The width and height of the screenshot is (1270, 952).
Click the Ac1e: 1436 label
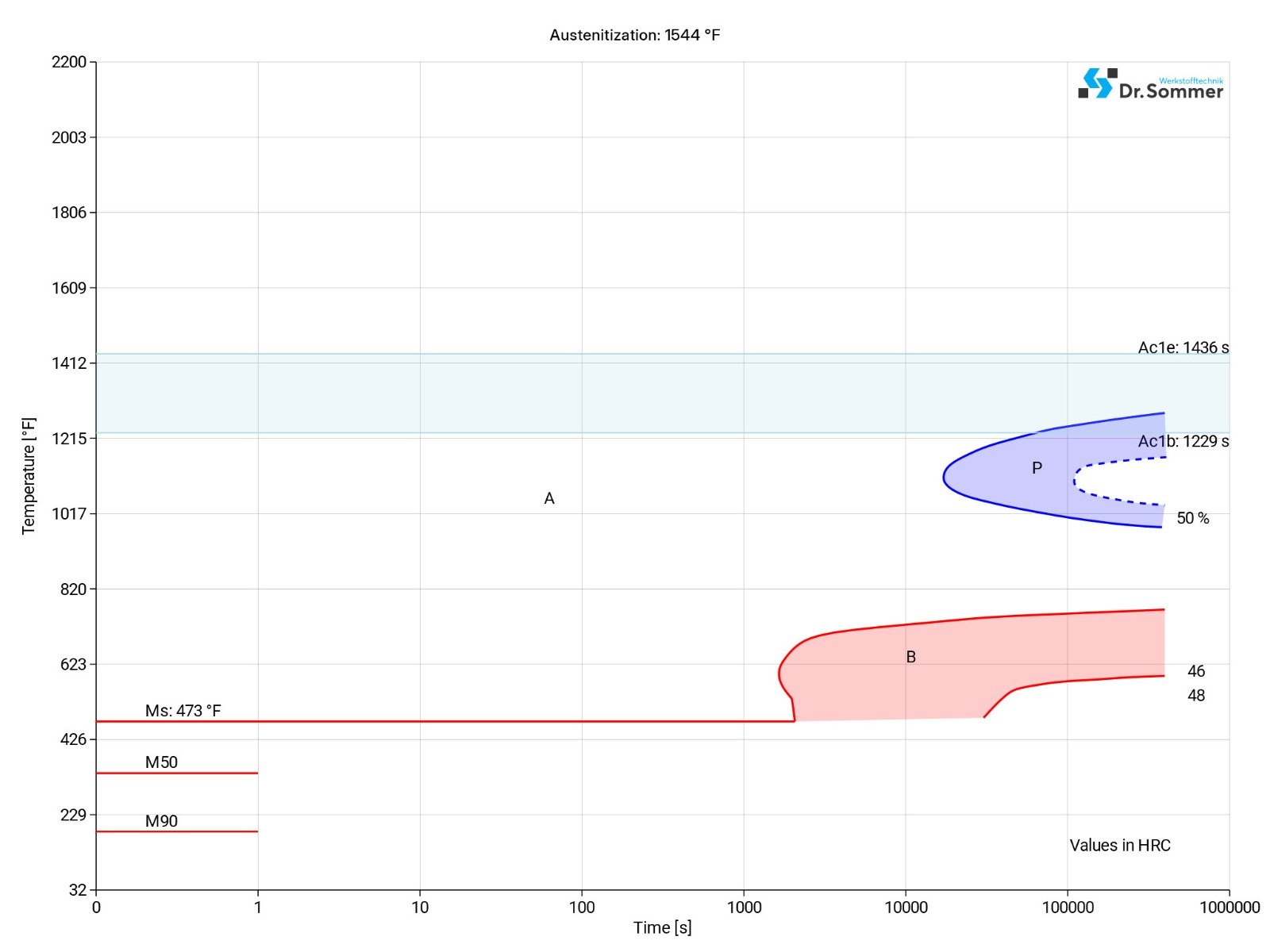pyautogui.click(x=1183, y=347)
